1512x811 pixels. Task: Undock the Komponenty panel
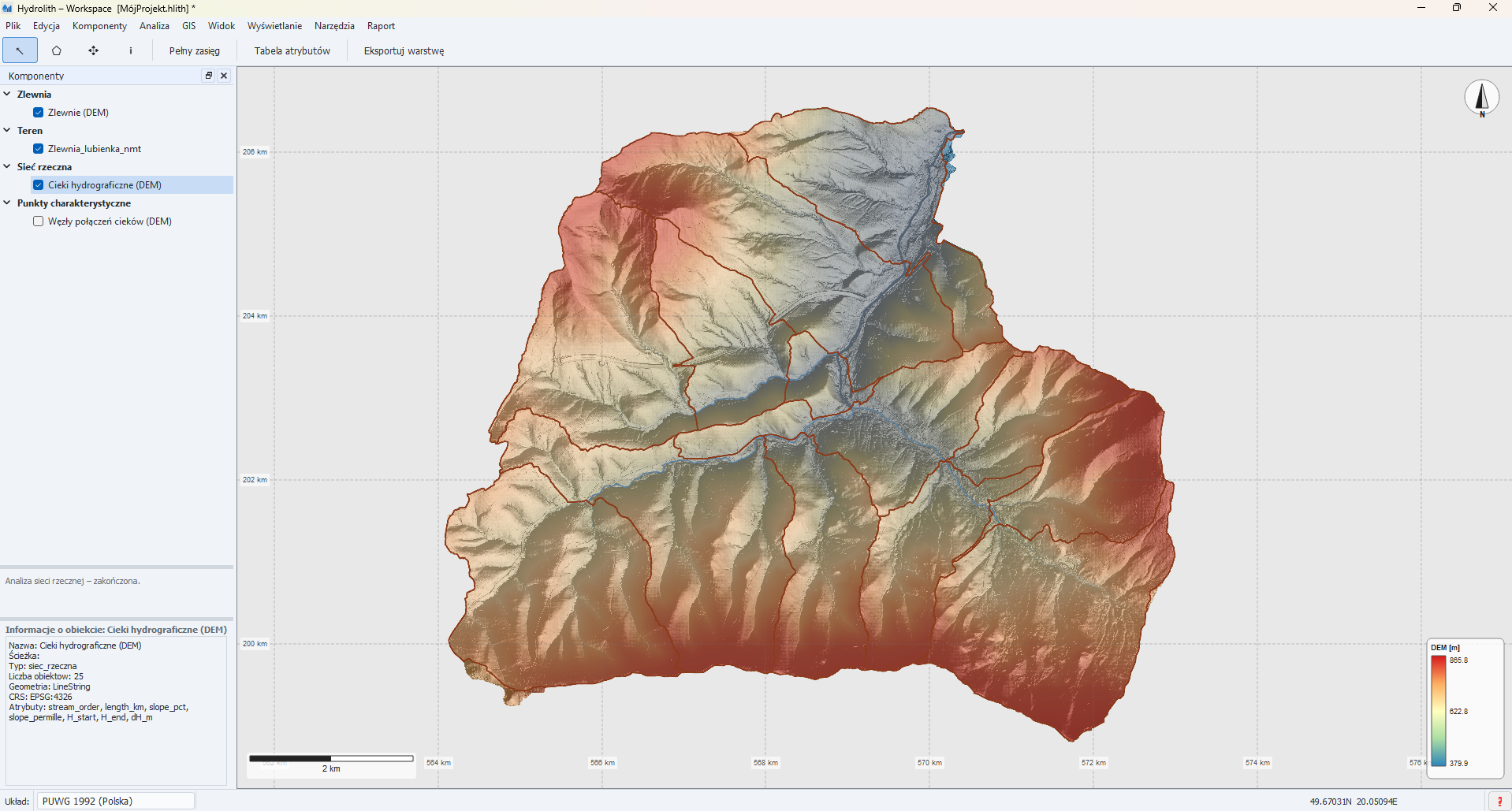pos(209,76)
